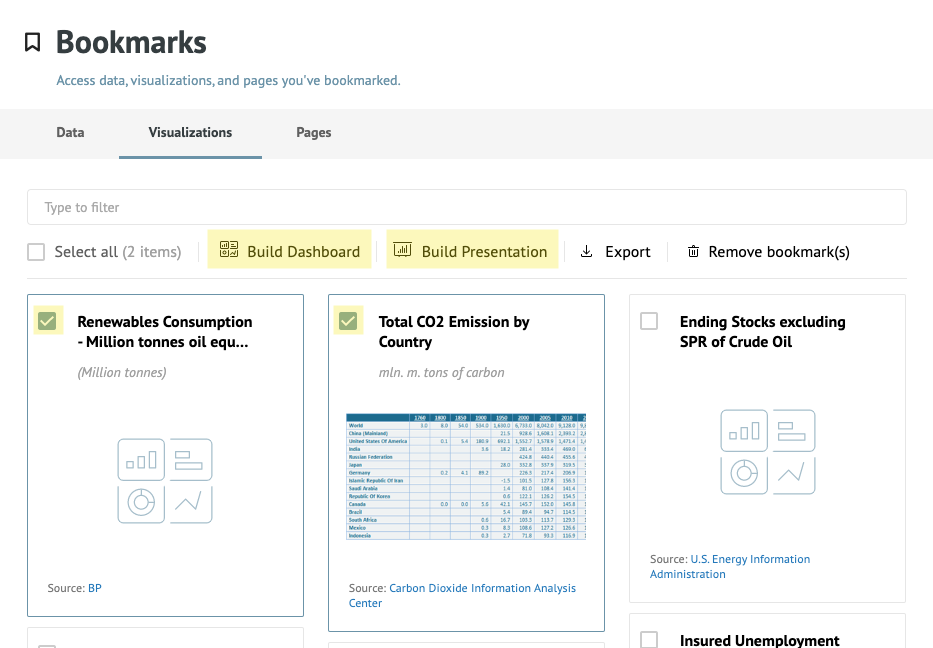Click the trash icon for Remove bookmark(s)
The image size is (933, 648).
point(693,252)
